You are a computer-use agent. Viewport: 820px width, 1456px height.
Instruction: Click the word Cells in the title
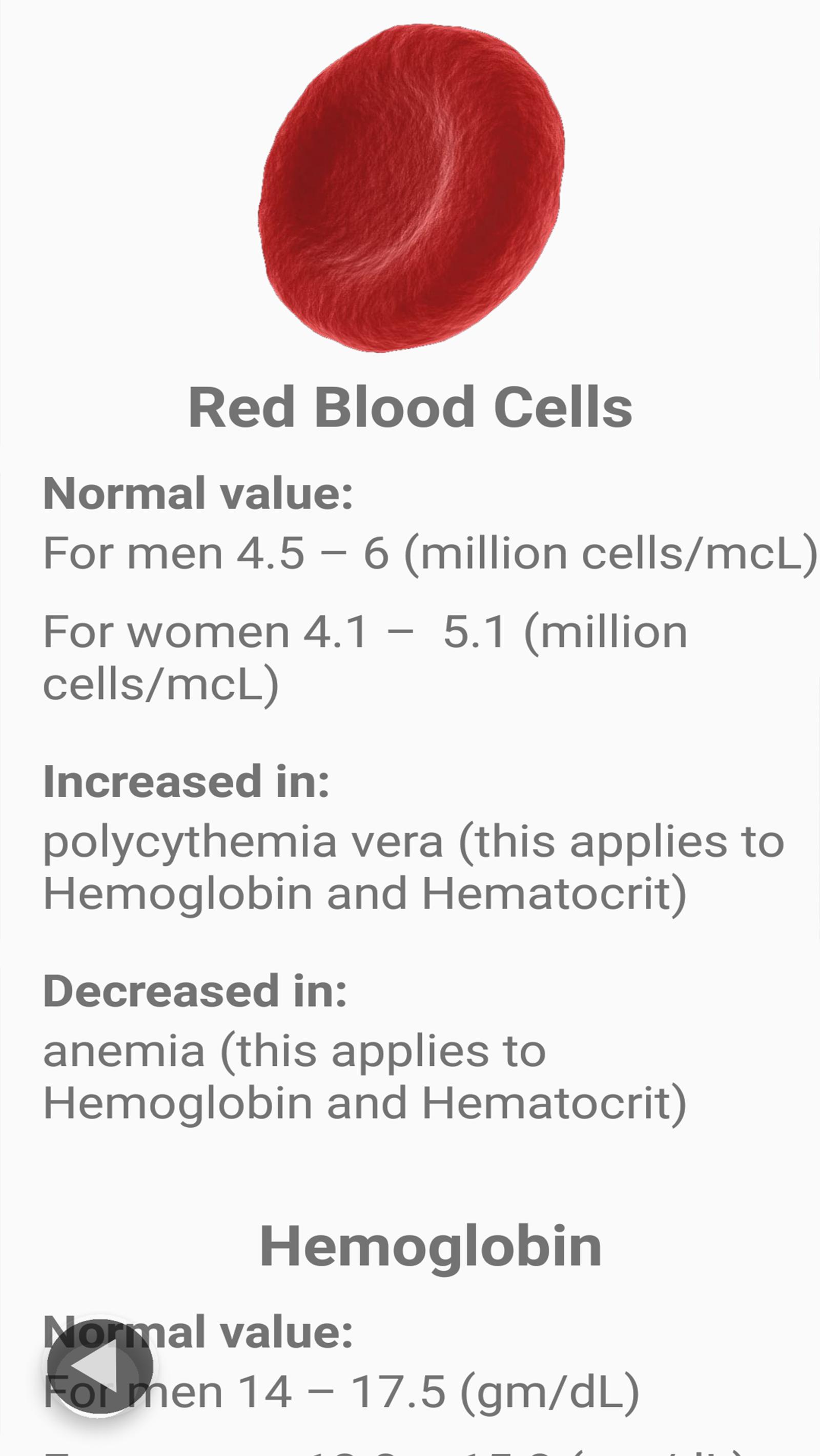tap(563, 408)
